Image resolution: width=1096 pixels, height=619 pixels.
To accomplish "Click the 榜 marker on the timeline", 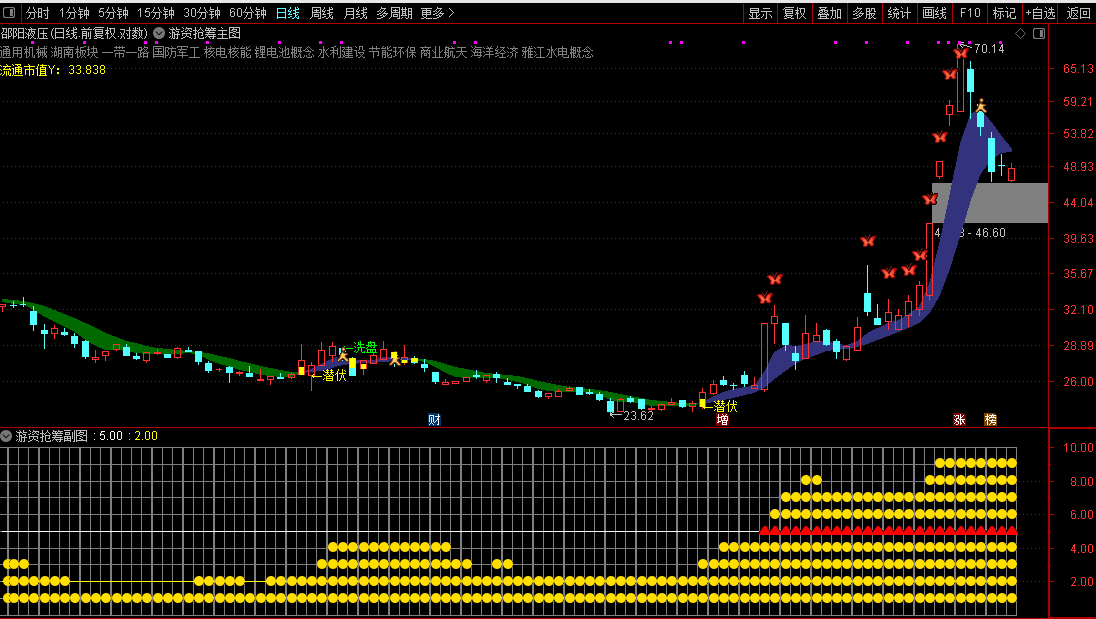I will click(x=990, y=419).
